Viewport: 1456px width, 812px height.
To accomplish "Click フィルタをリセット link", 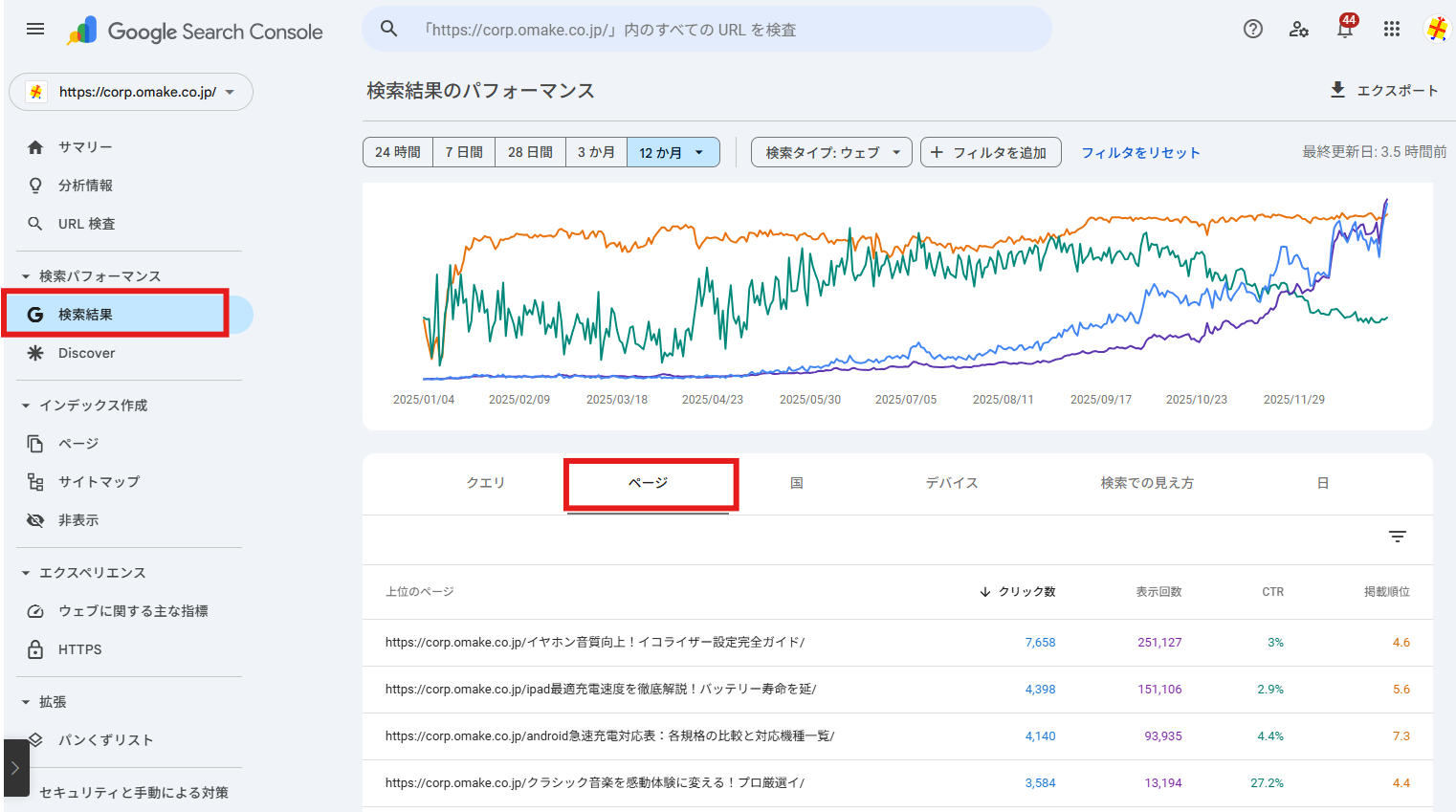I will tap(1139, 152).
